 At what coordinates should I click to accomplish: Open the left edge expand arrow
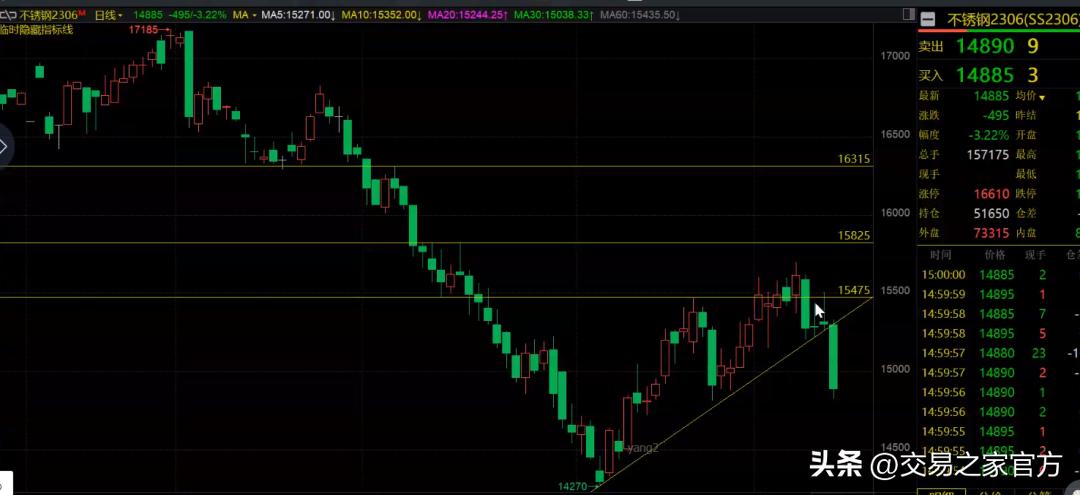tap(4, 147)
